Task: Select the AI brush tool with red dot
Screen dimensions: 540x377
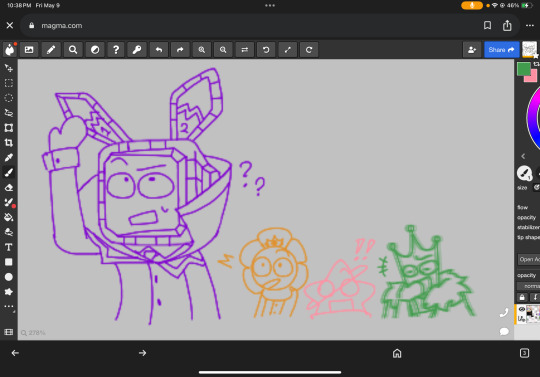Action: (x=9, y=202)
